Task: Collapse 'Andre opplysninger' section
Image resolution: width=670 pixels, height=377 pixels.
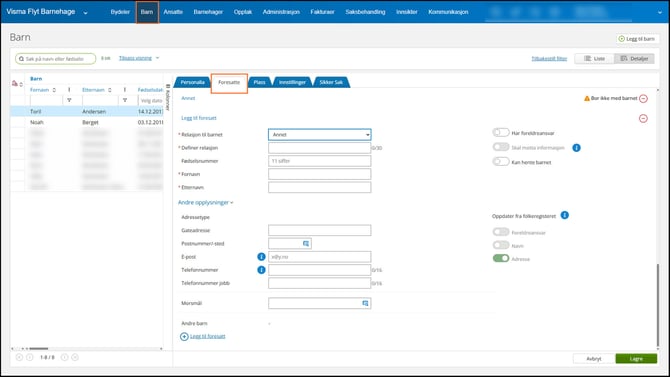Action: point(206,203)
